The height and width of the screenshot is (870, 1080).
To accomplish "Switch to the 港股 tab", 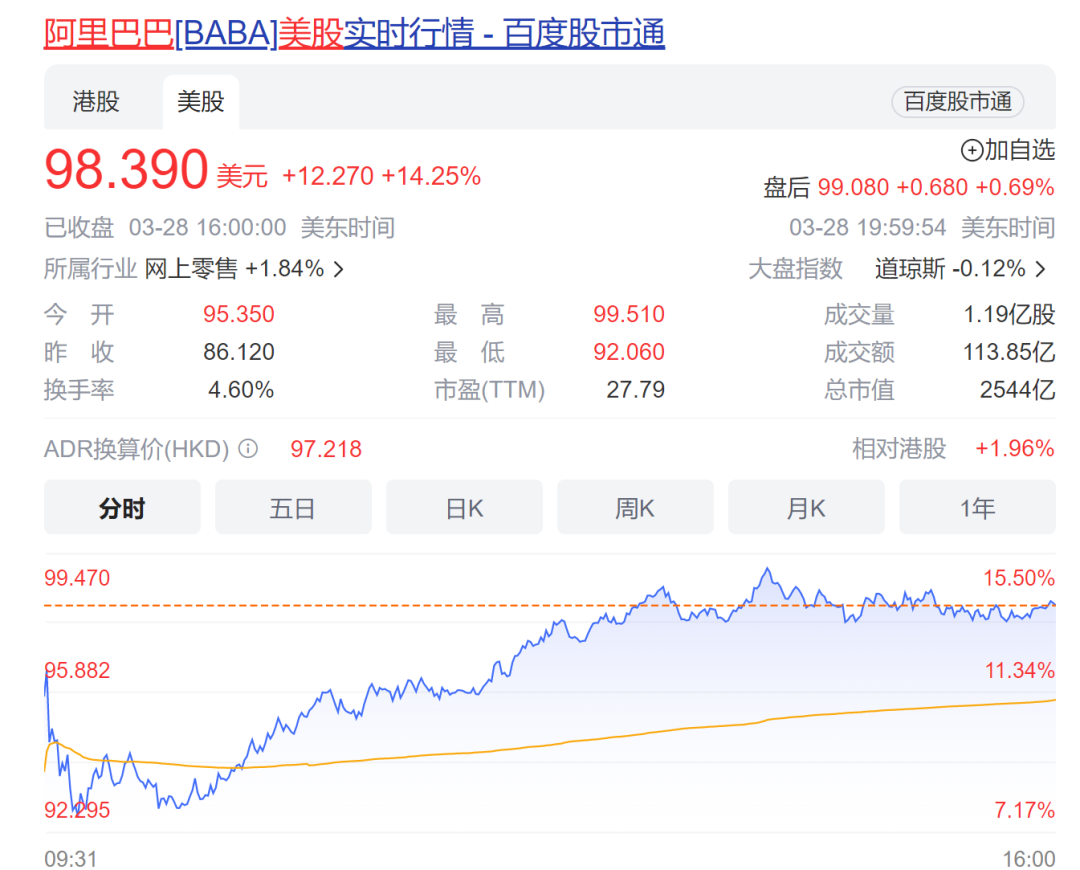I will [96, 101].
